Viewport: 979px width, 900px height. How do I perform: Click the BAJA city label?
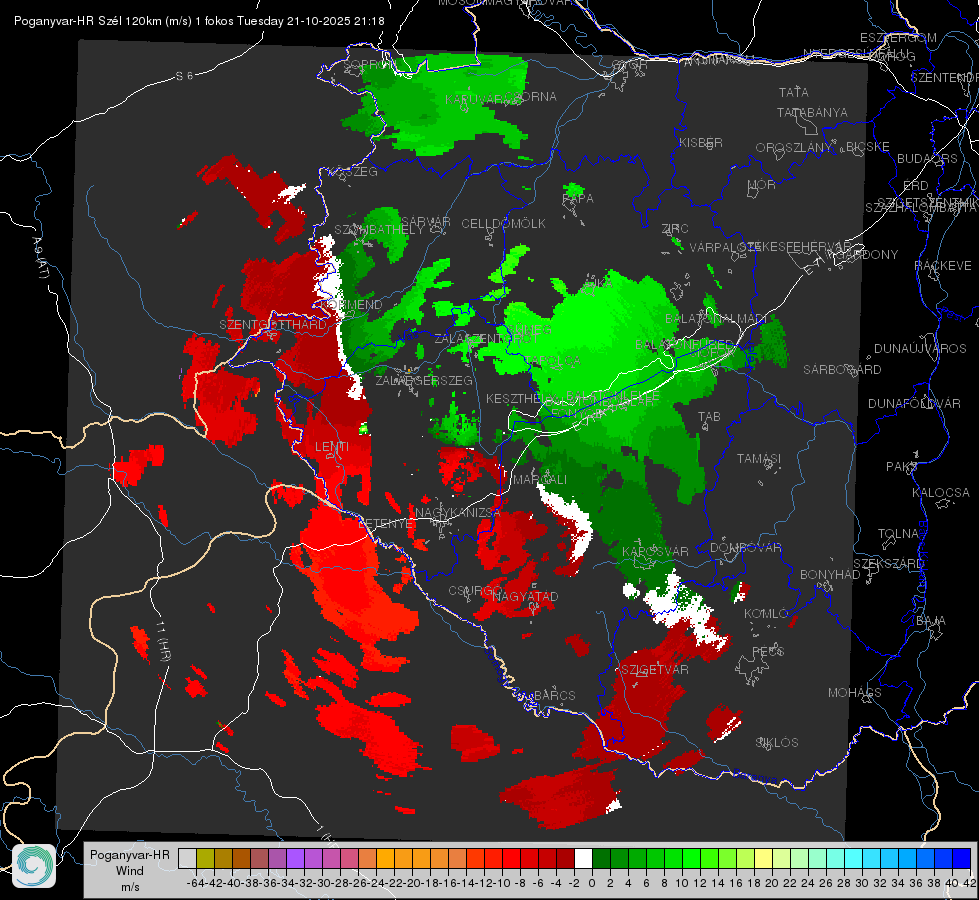pyautogui.click(x=931, y=621)
